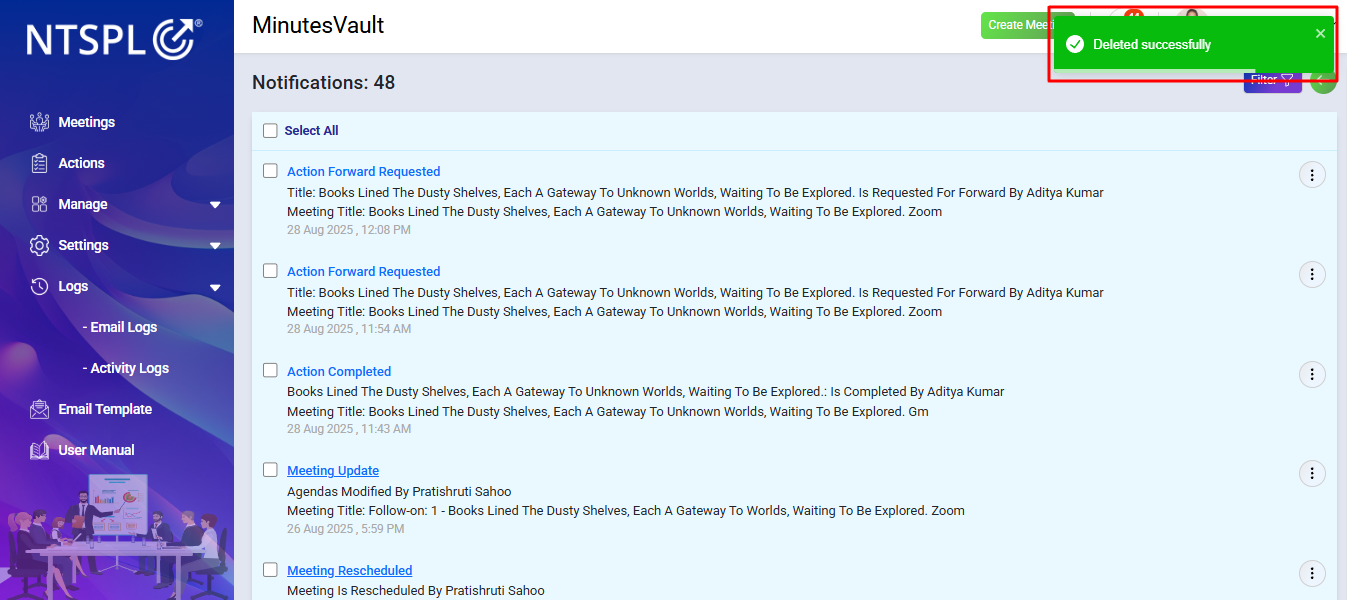Collapse the Logs submenu arrow
Viewport: 1347px width, 600px height.
point(215,287)
